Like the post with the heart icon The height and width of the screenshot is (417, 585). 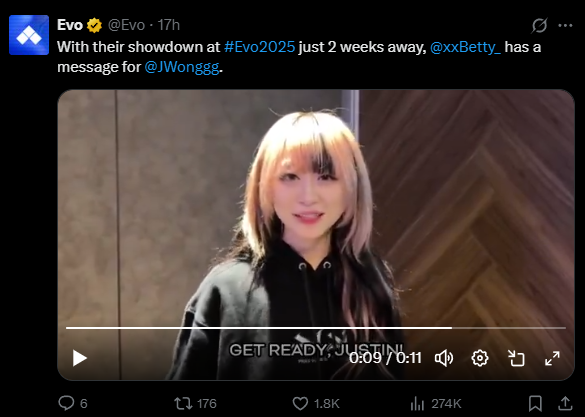(300, 403)
